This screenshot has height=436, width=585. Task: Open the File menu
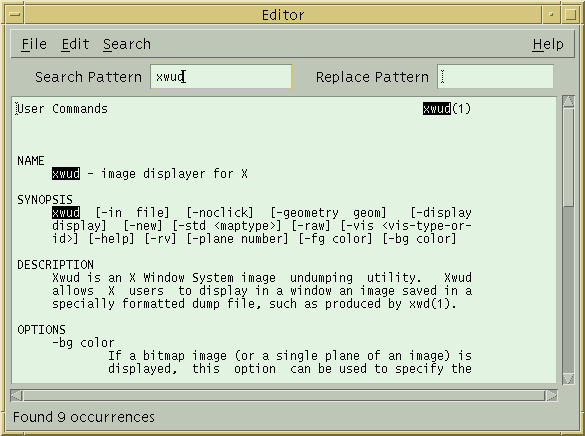click(x=34, y=44)
